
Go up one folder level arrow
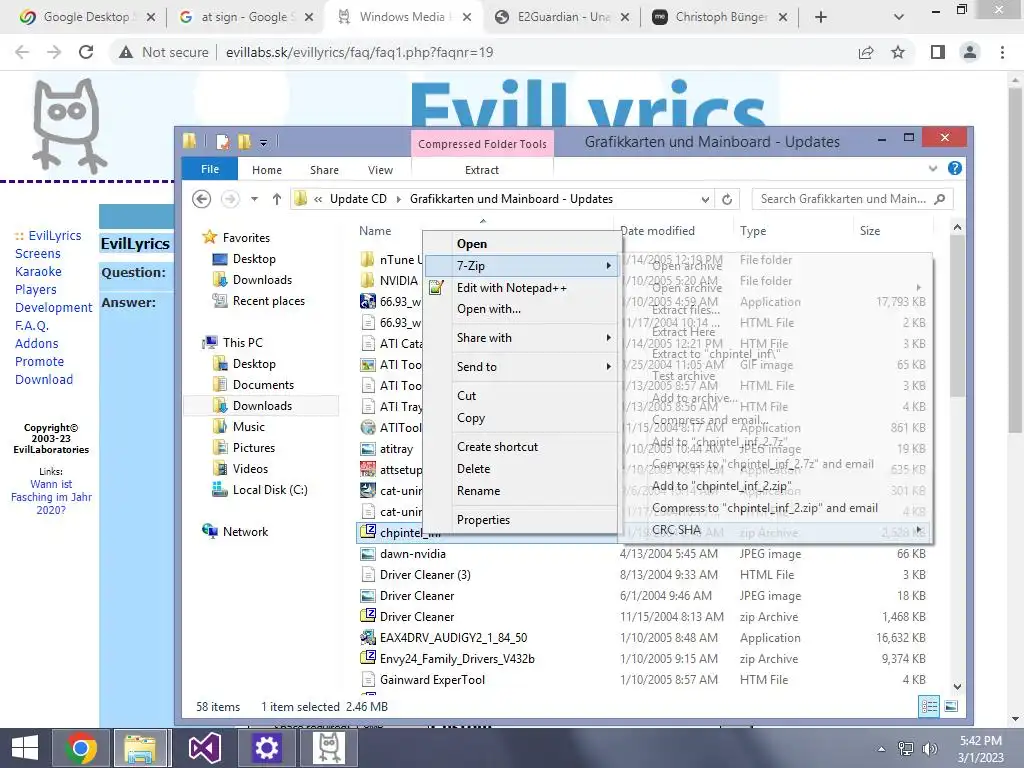coord(277,199)
